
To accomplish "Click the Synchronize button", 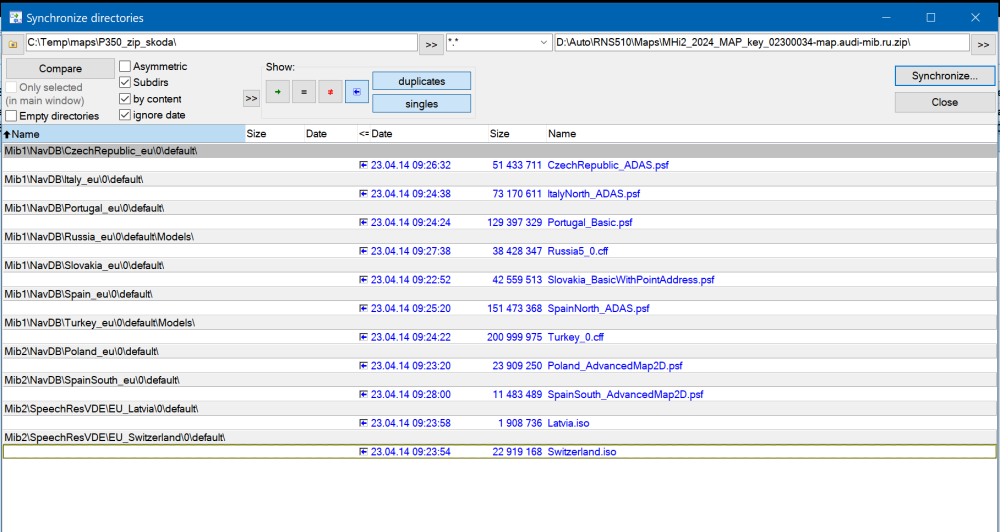I will tap(945, 76).
